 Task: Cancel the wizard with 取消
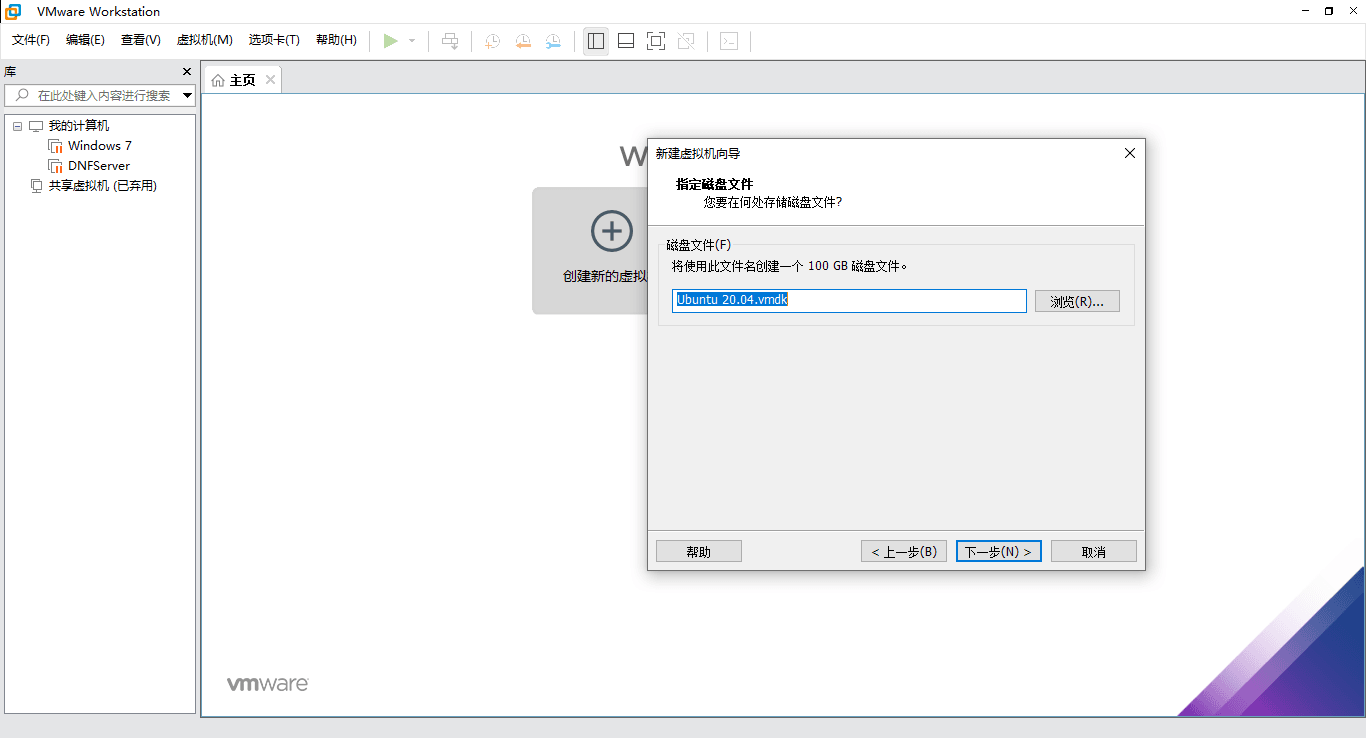(1094, 552)
